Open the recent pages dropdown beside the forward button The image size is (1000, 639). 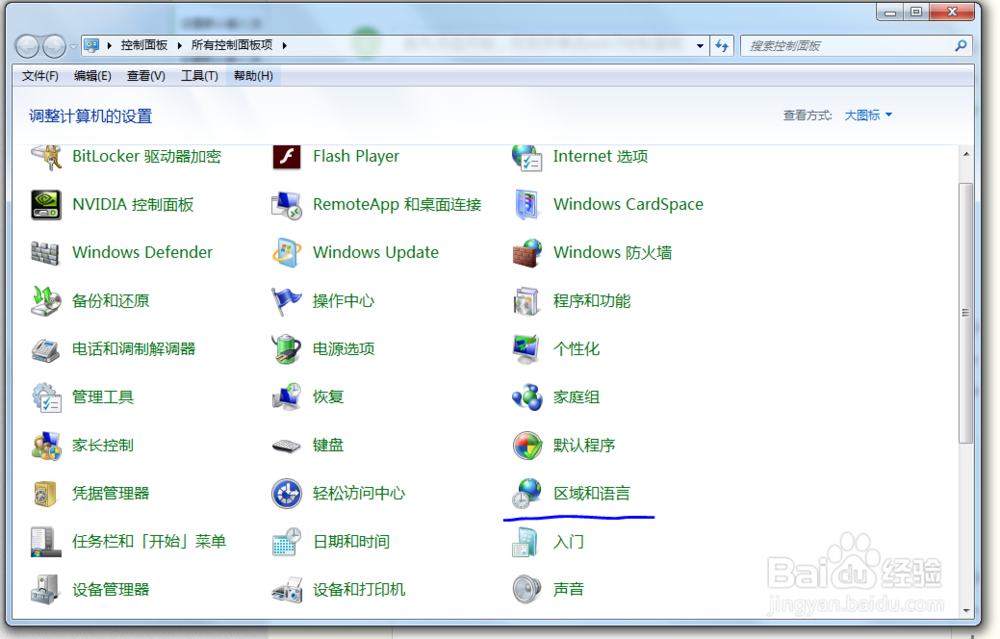pyautogui.click(x=73, y=46)
